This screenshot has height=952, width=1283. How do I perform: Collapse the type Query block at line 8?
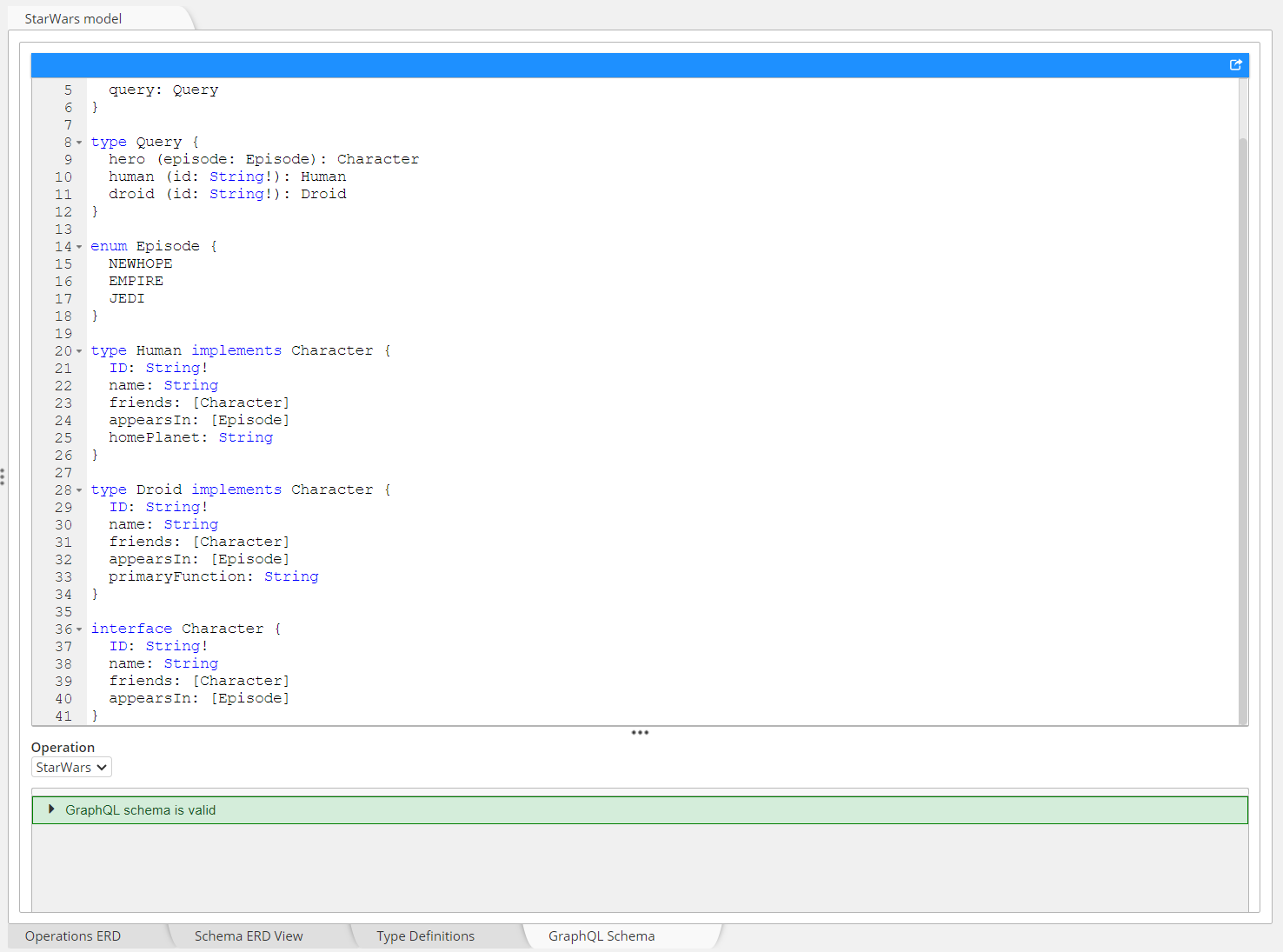pos(79,143)
